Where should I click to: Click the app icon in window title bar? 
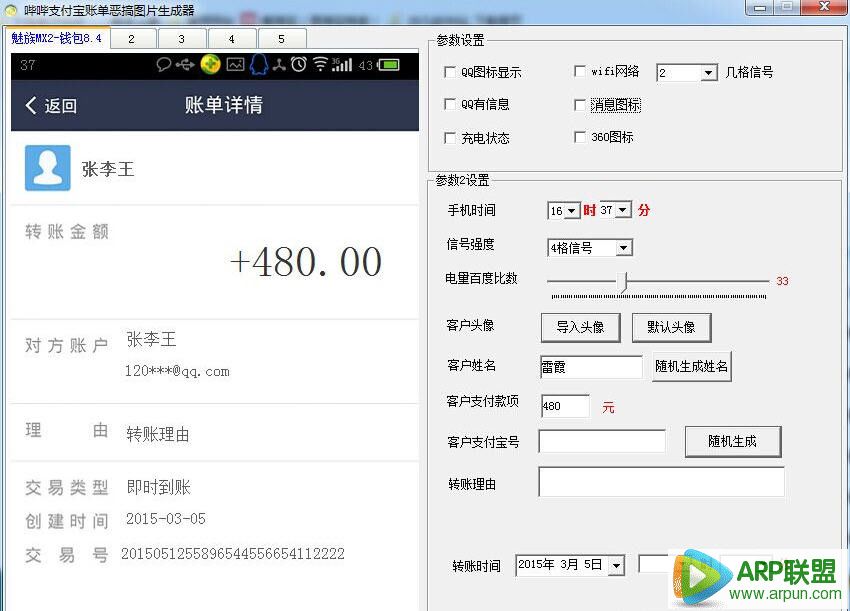pos(10,10)
